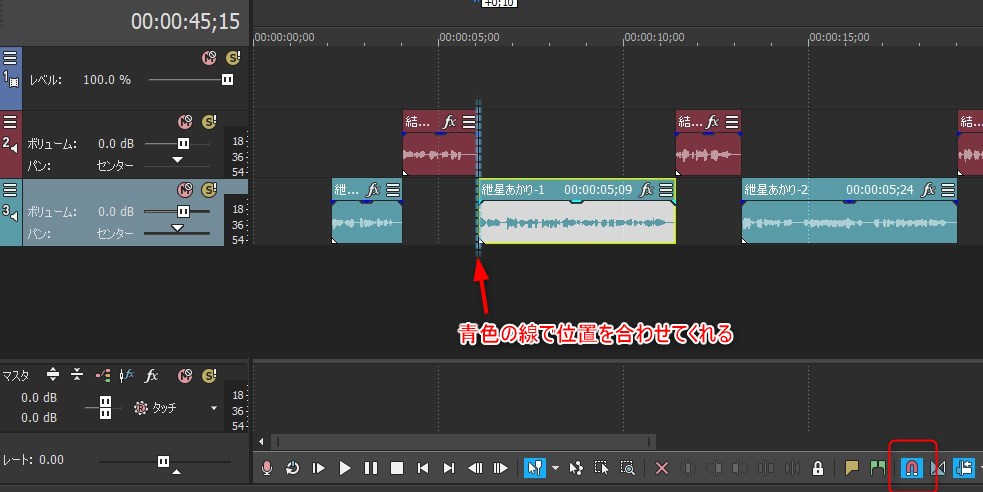Viewport: 983px width, 492px height.
Task: Open the タッチ automation mode dropdown
Action: [214, 408]
